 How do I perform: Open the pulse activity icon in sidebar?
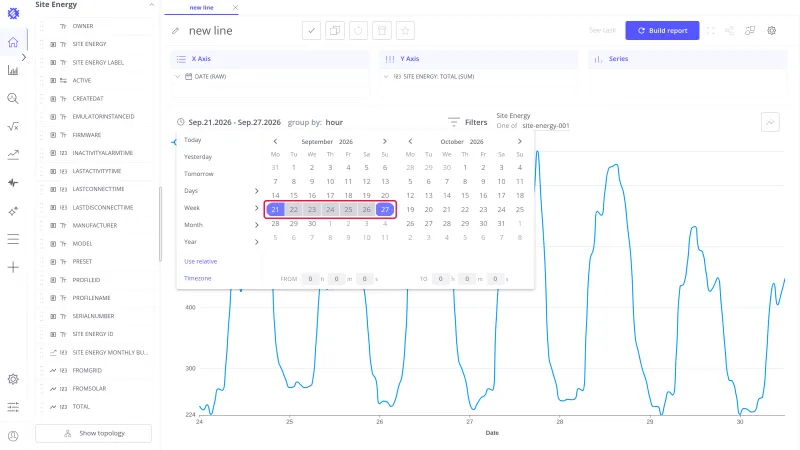[x=13, y=183]
